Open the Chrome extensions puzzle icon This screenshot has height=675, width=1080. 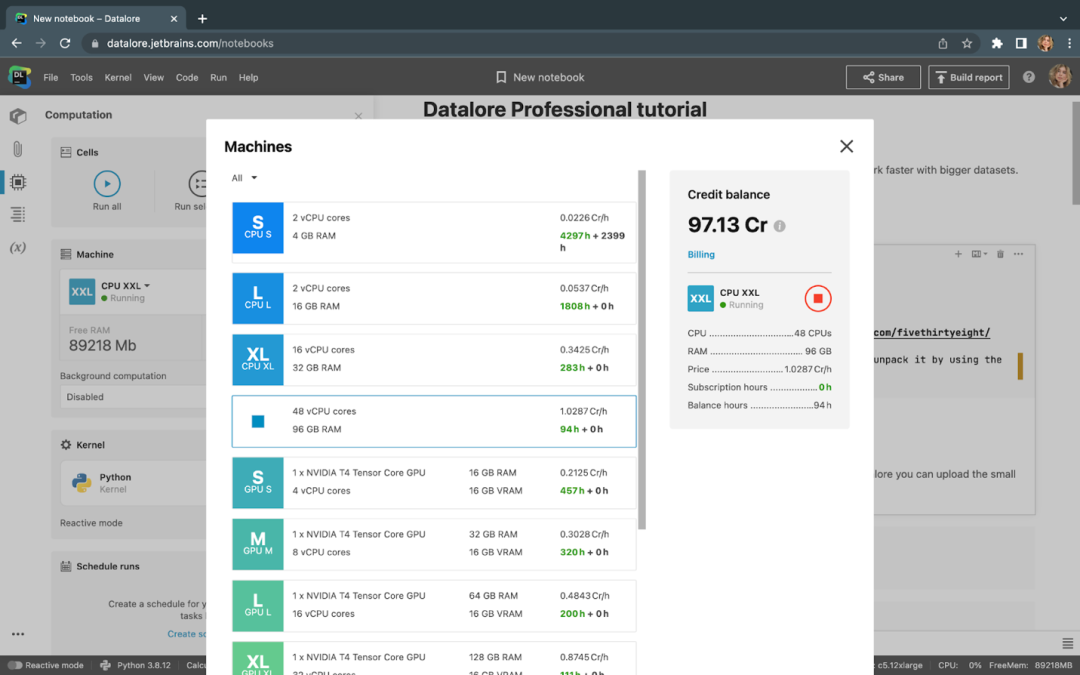click(x=997, y=43)
